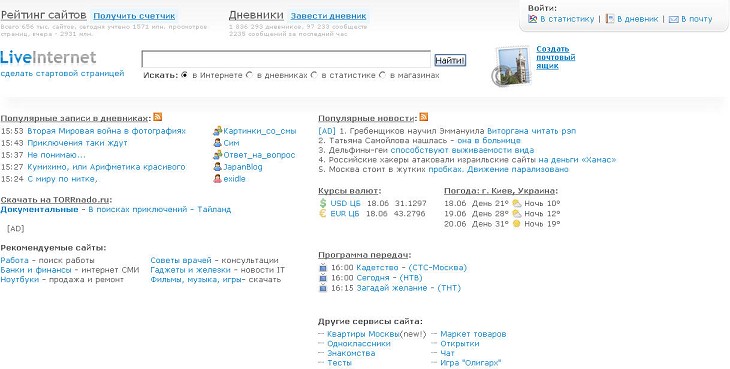Click способствуют выживаемости вида news link
Image resolution: width=730 pixels, height=369 pixels.
click(462, 150)
